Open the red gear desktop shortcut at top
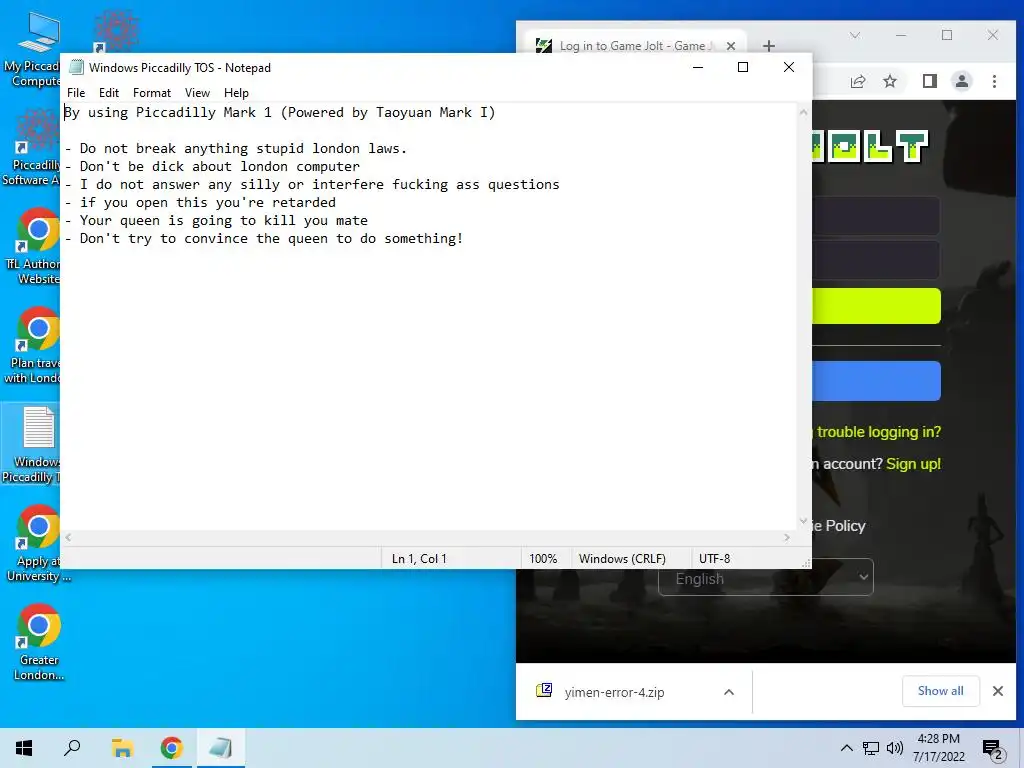 [115, 31]
